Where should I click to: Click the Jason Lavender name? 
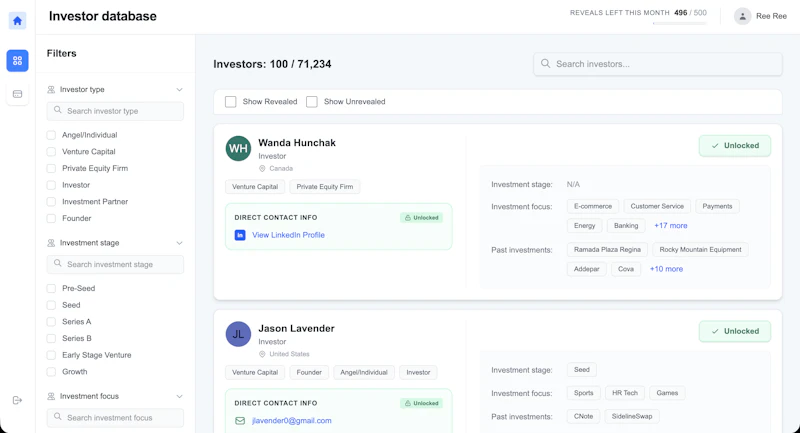[296, 328]
